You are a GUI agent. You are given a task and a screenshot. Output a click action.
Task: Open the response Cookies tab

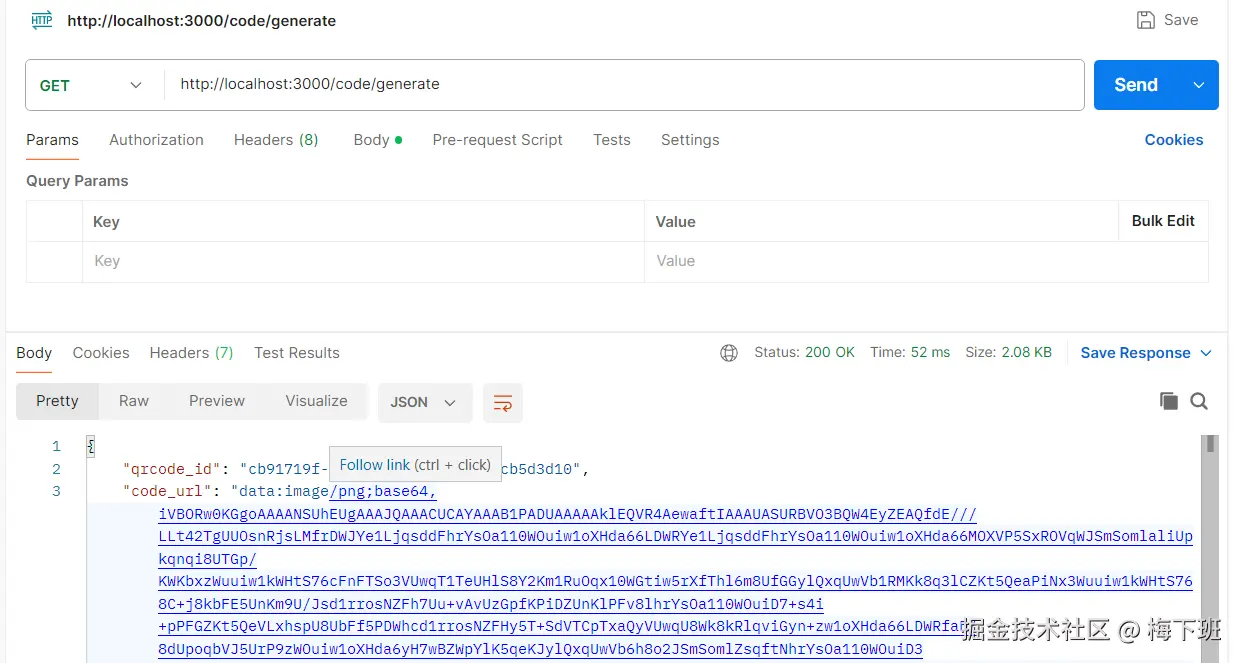pyautogui.click(x=101, y=353)
